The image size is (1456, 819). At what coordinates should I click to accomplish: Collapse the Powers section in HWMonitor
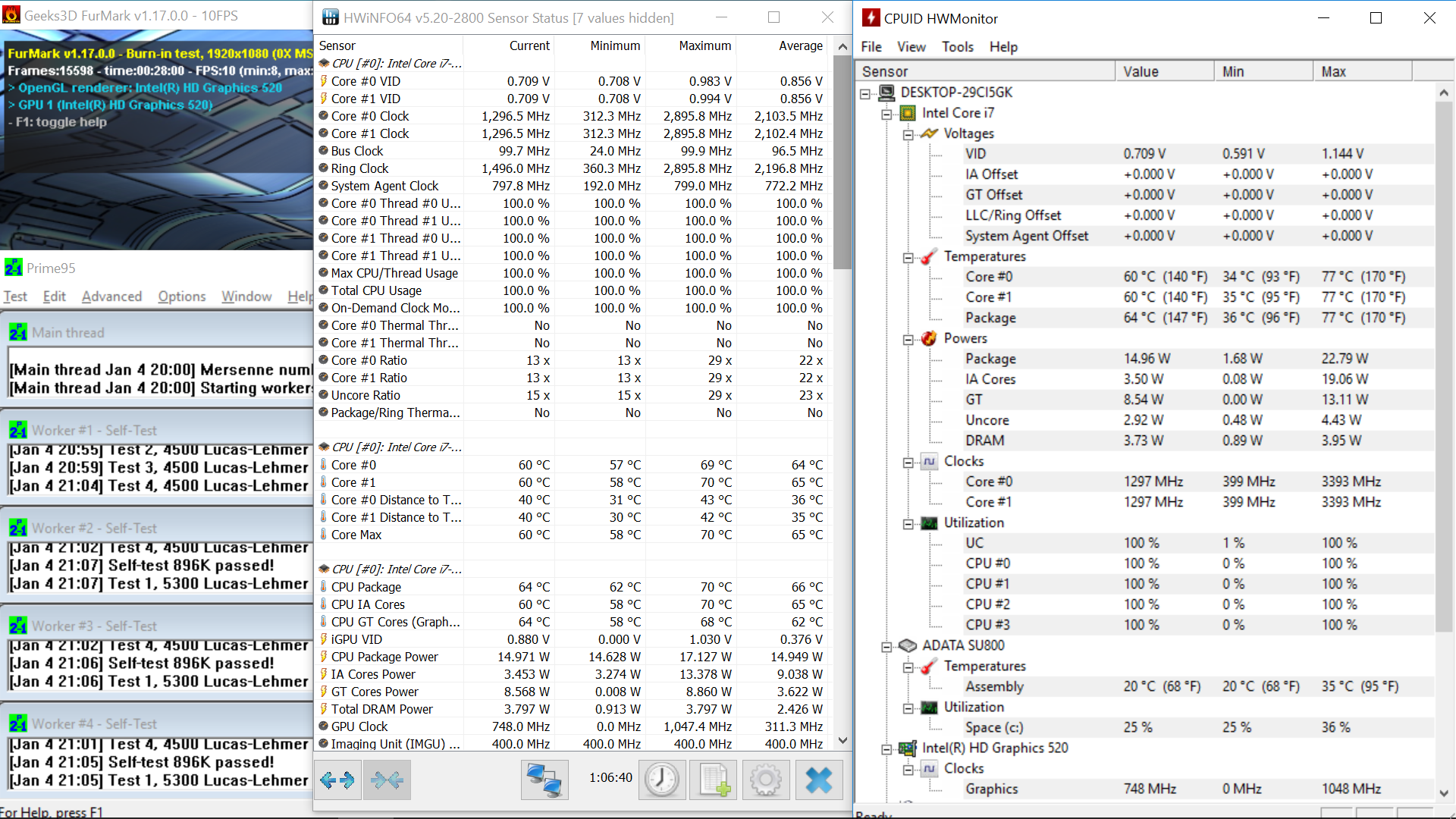click(908, 339)
